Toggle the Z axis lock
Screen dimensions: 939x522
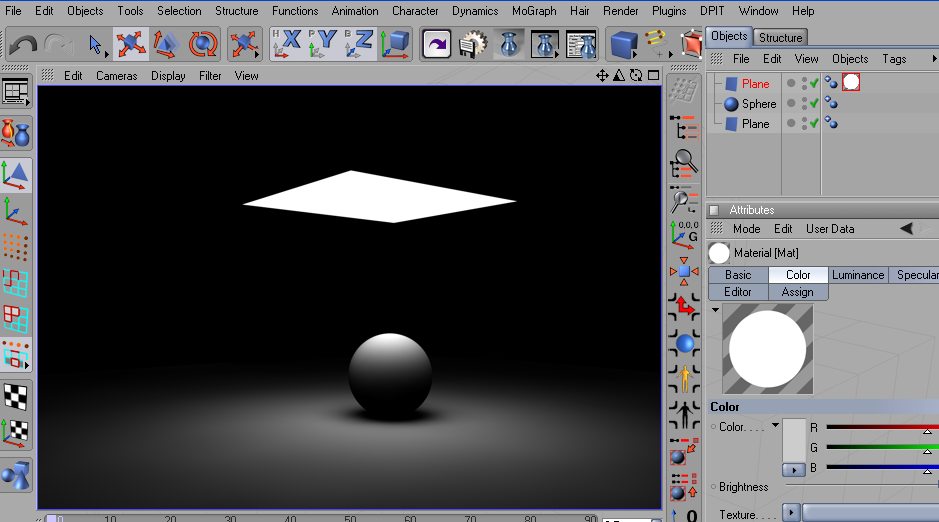359,44
